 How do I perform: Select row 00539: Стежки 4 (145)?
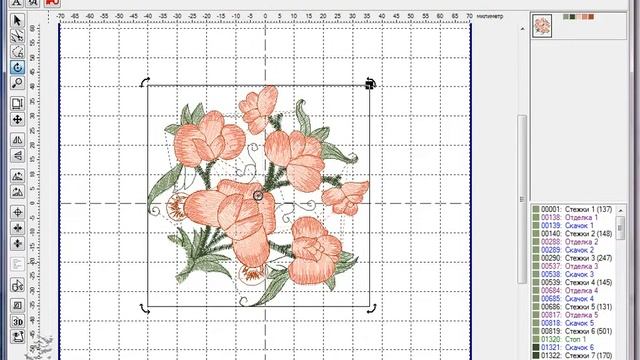click(573, 282)
